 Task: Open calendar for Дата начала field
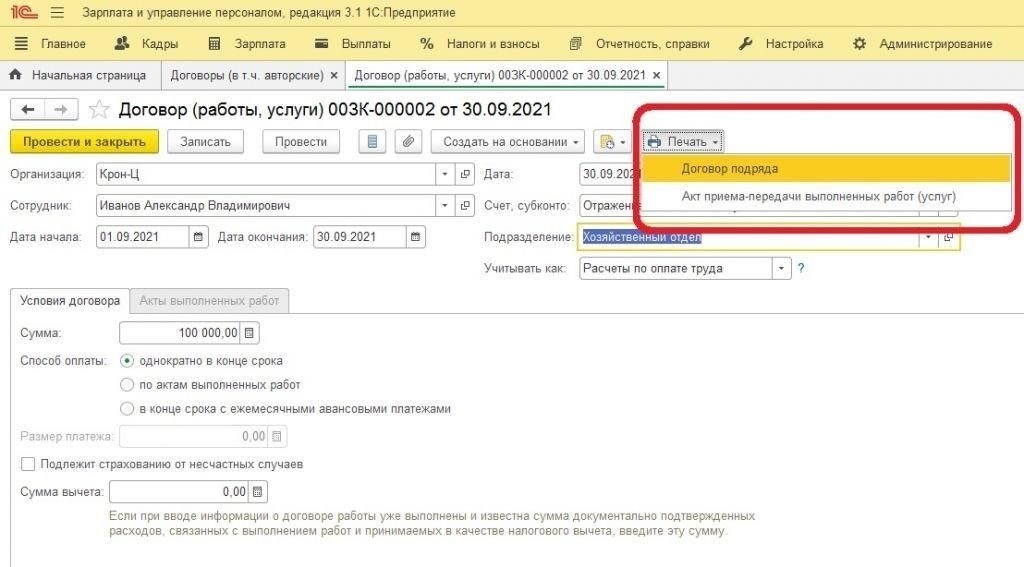[x=199, y=237]
